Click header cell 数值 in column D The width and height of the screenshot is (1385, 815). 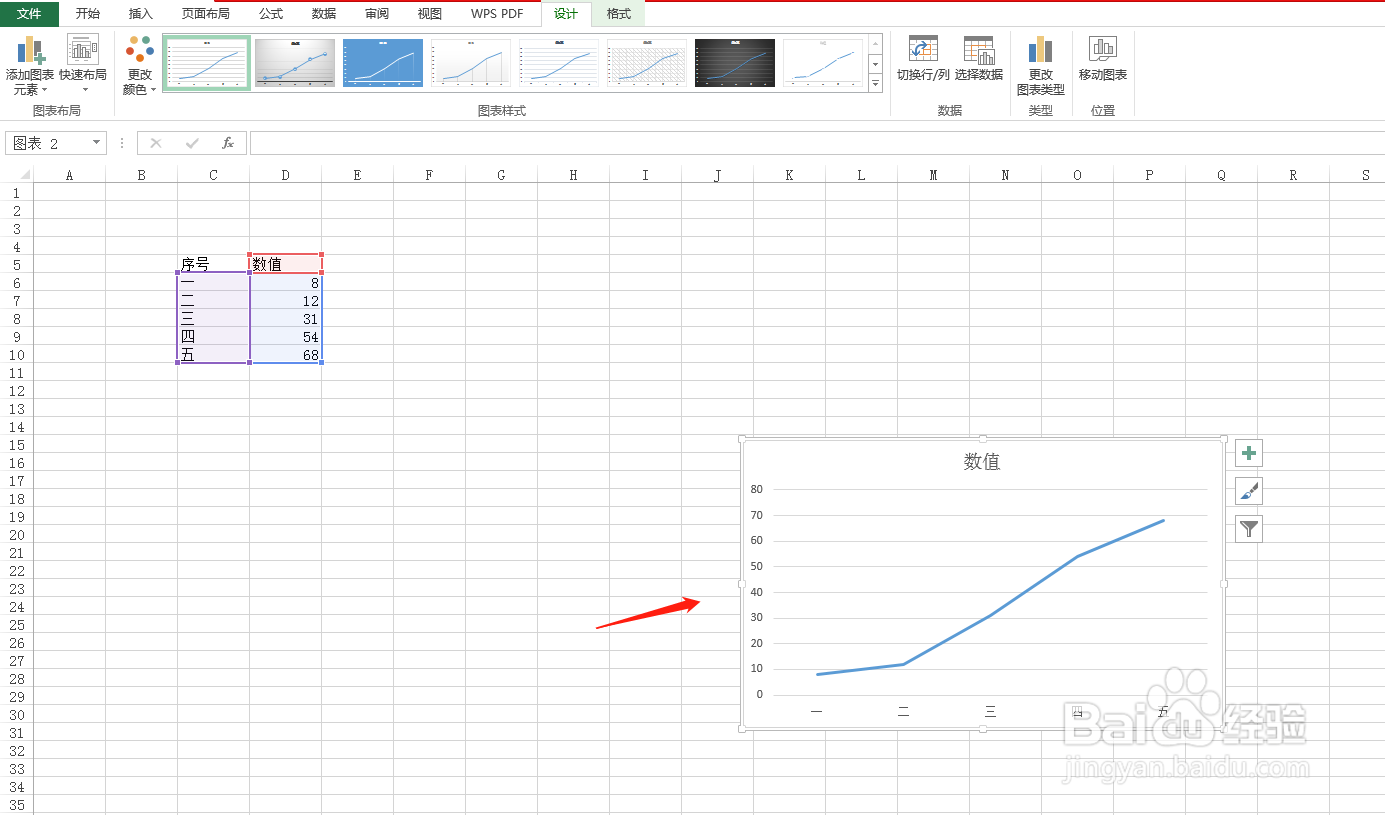[286, 265]
